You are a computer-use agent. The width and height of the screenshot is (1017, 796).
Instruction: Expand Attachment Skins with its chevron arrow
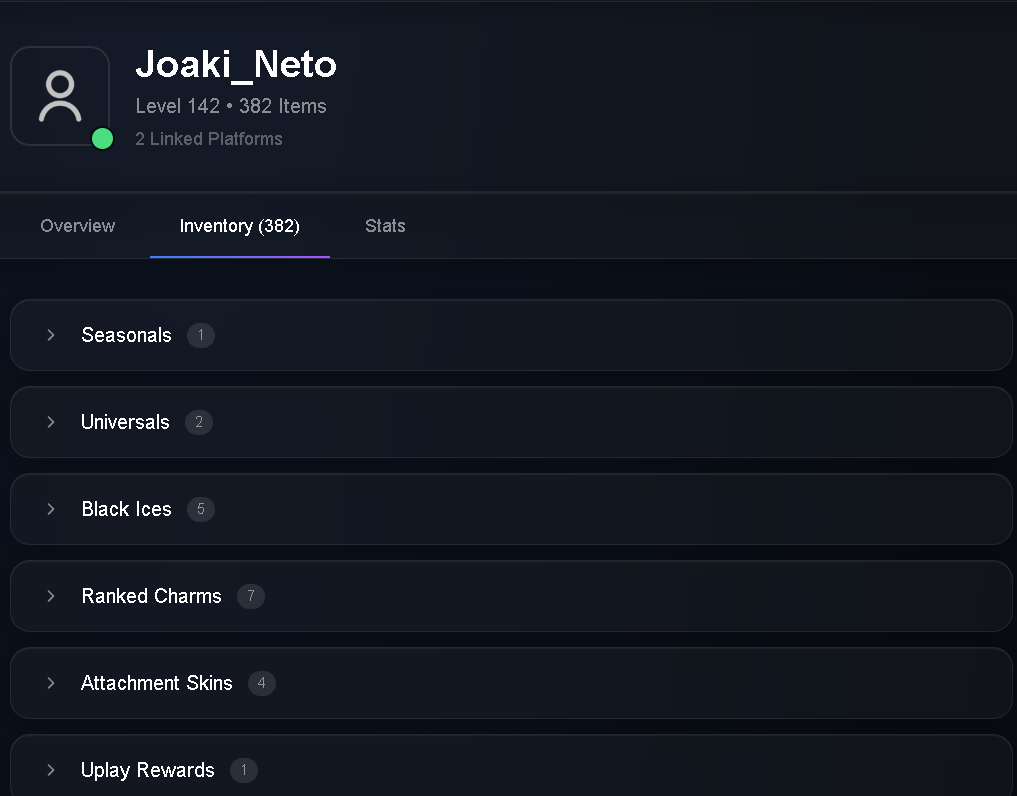51,682
